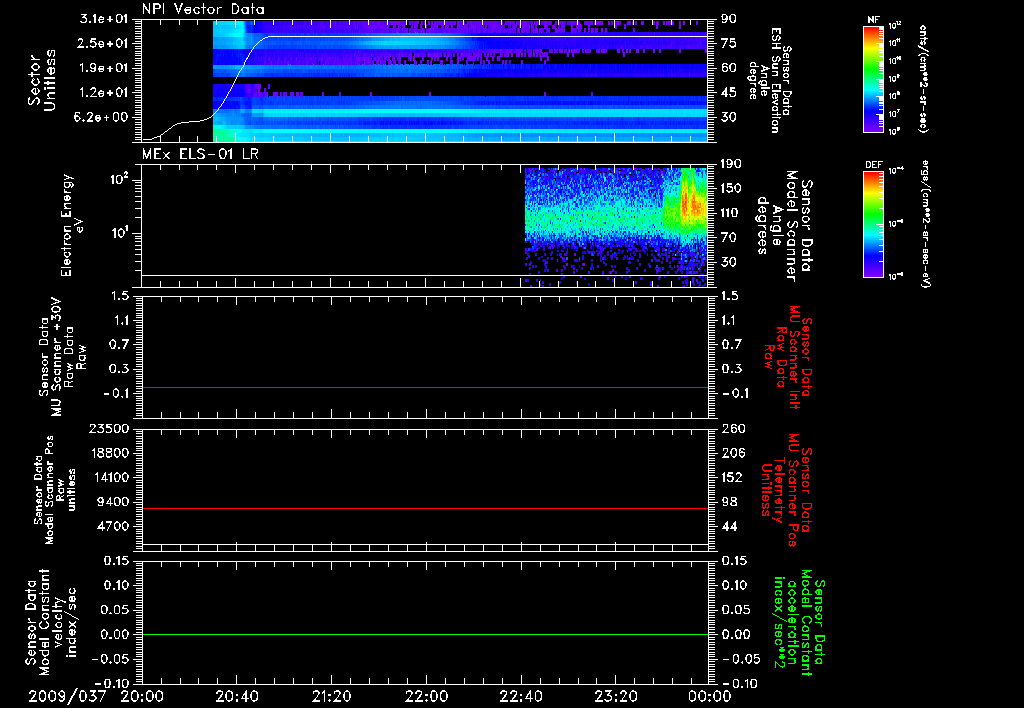The width and height of the screenshot is (1024, 708).
Task: Click the 00:00 time axis label
Action: pos(710,696)
